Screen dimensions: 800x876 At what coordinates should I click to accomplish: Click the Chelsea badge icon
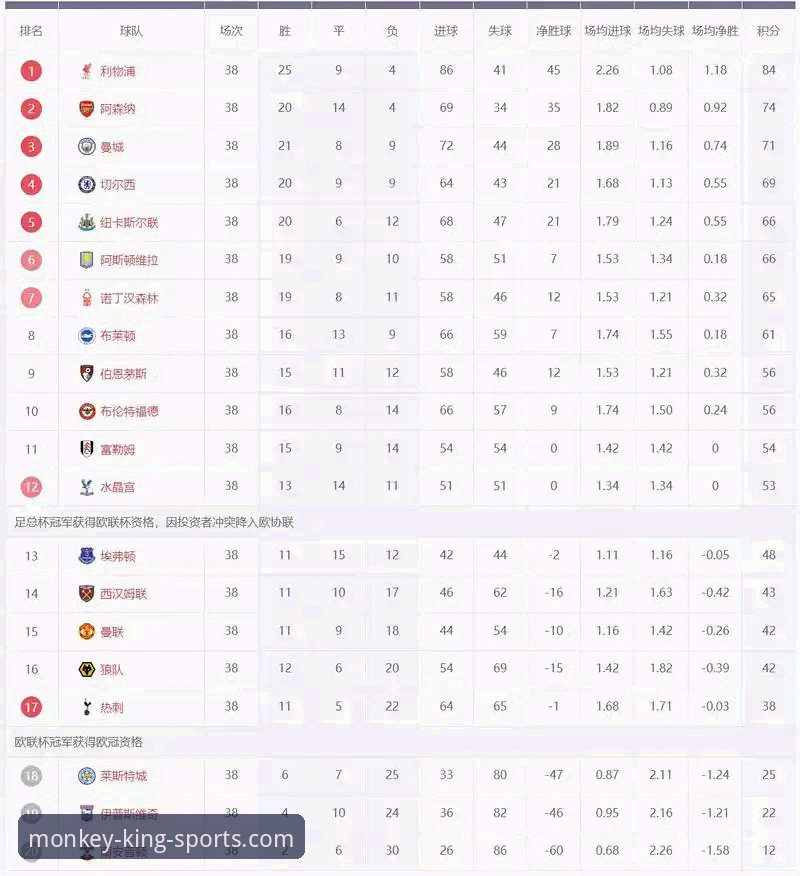coord(87,184)
